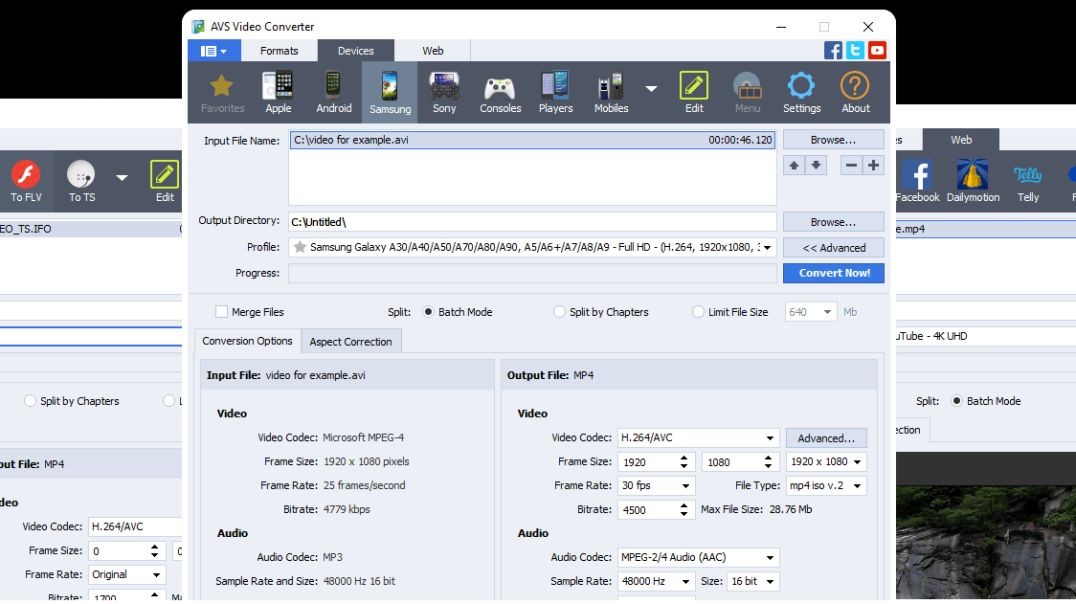The image size is (1076, 604).
Task: Select the Consoles category icon
Action: click(x=500, y=93)
